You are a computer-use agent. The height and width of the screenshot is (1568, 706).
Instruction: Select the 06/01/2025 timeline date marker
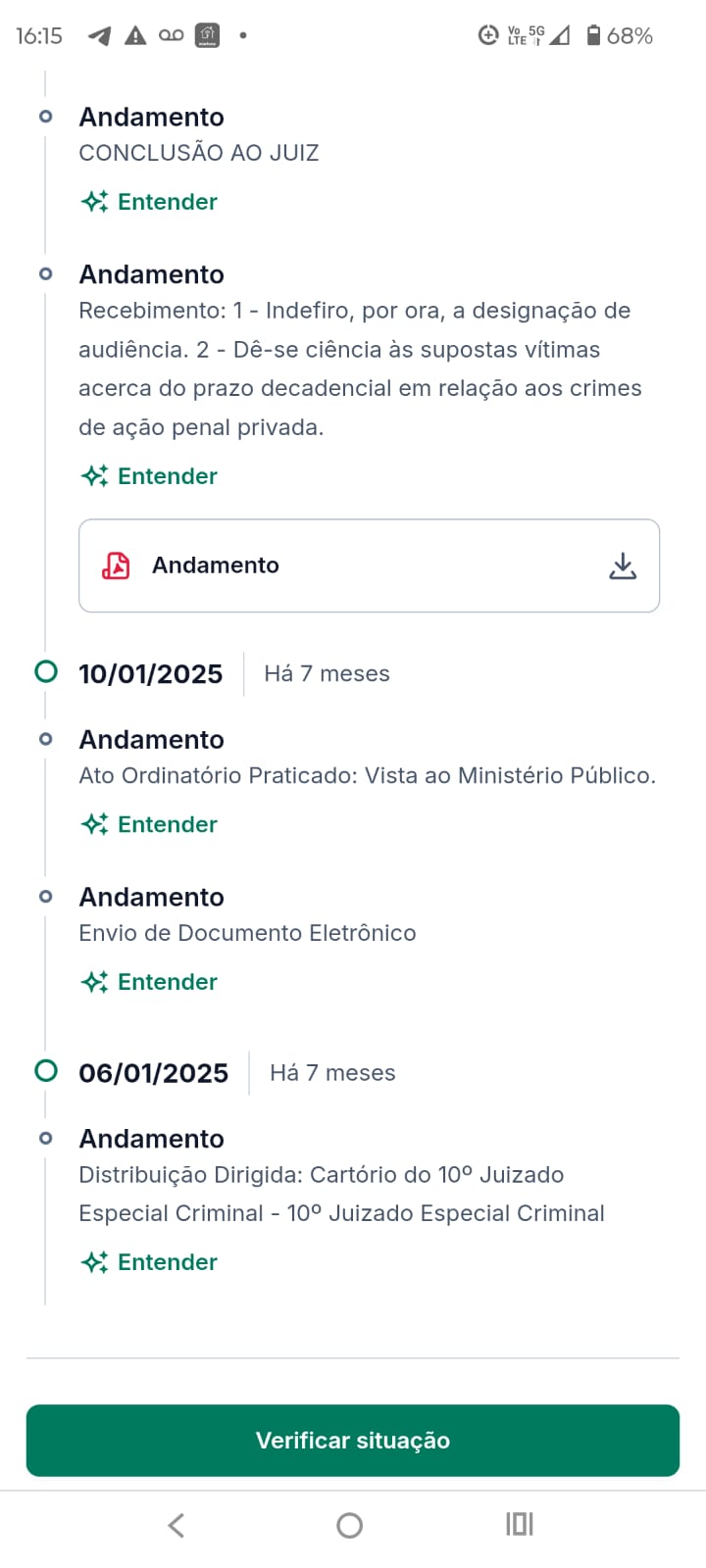click(46, 1070)
